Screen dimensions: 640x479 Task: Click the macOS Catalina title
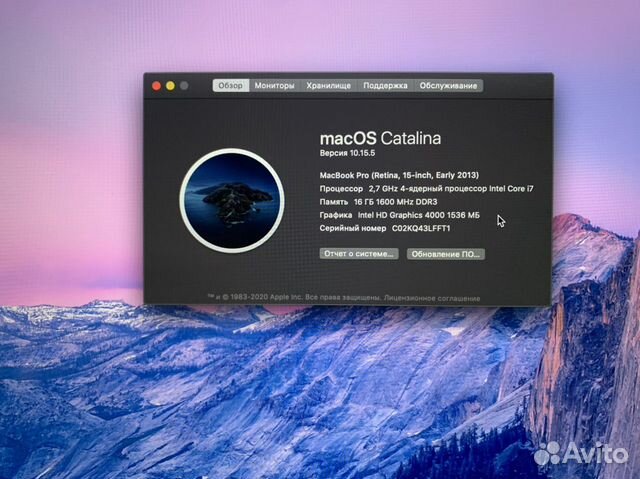[380, 138]
